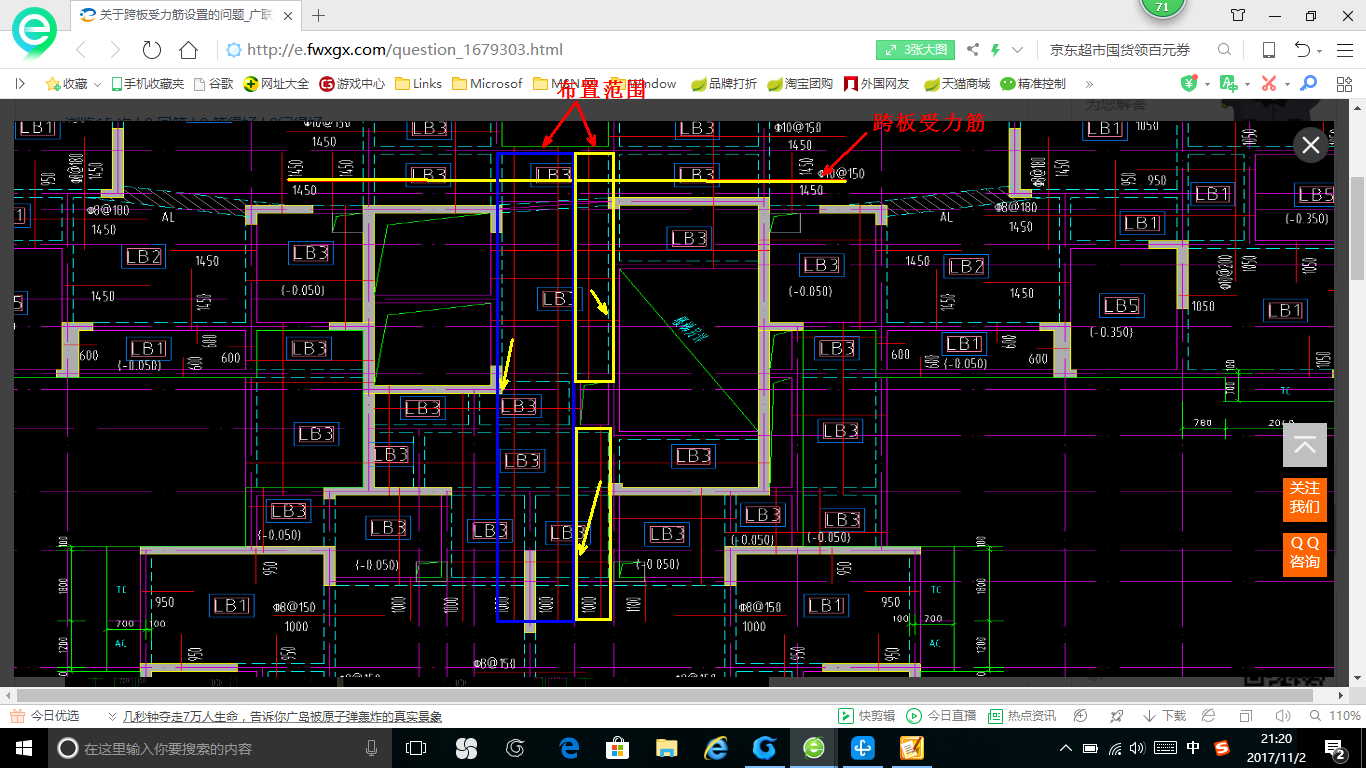Open the 品牌打折 bookmark
This screenshot has width=1366, height=768.
(x=724, y=84)
